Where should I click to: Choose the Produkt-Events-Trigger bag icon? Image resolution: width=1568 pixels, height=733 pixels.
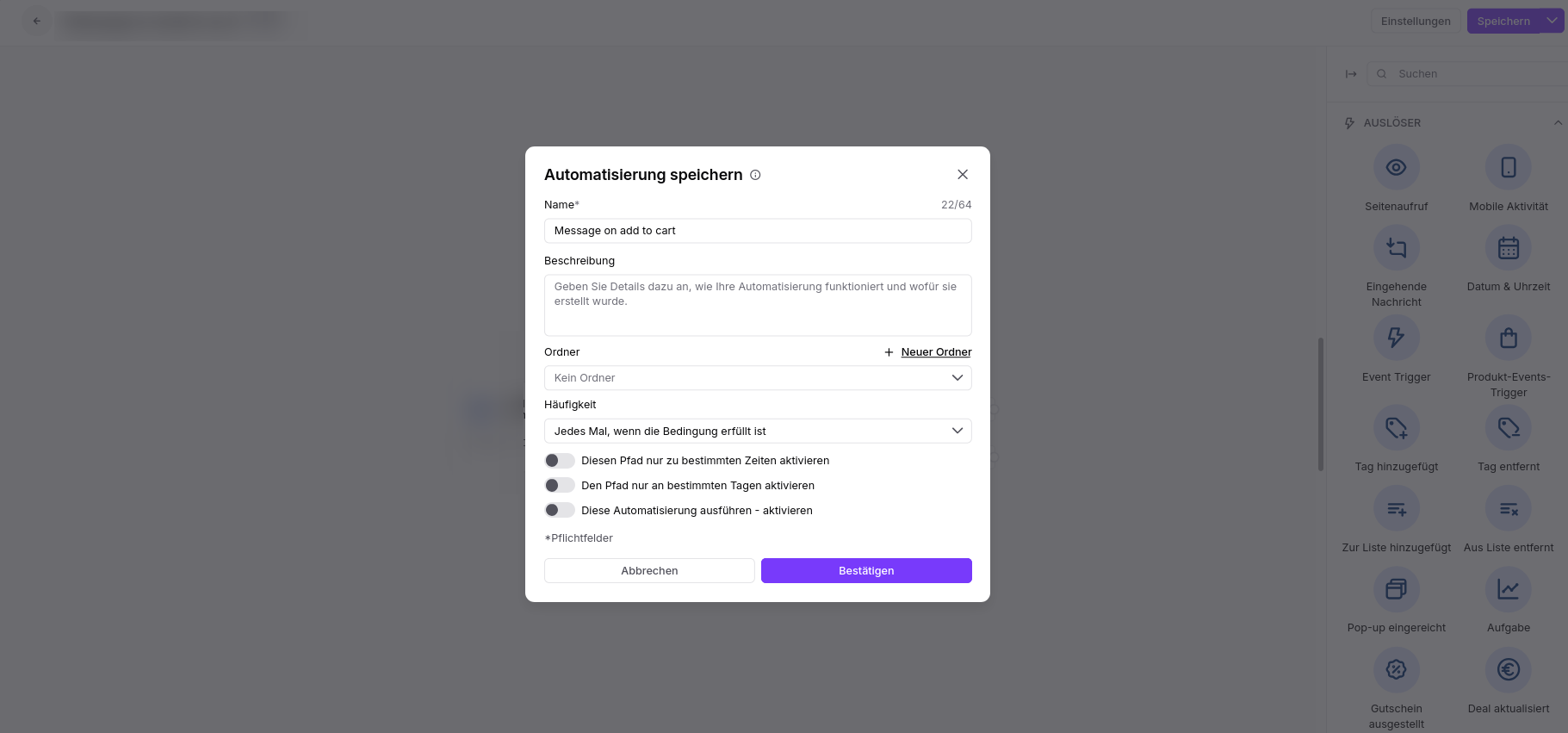click(x=1508, y=338)
